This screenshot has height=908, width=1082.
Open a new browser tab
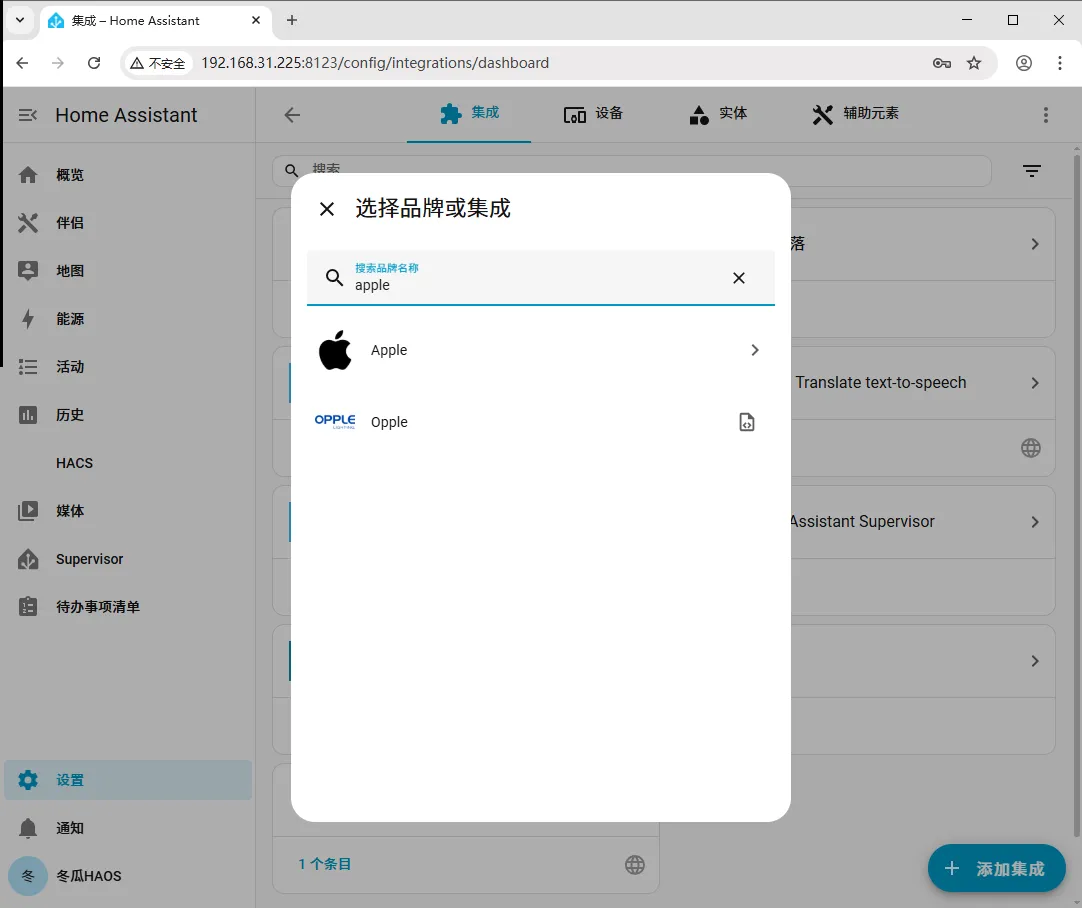pyautogui.click(x=292, y=20)
